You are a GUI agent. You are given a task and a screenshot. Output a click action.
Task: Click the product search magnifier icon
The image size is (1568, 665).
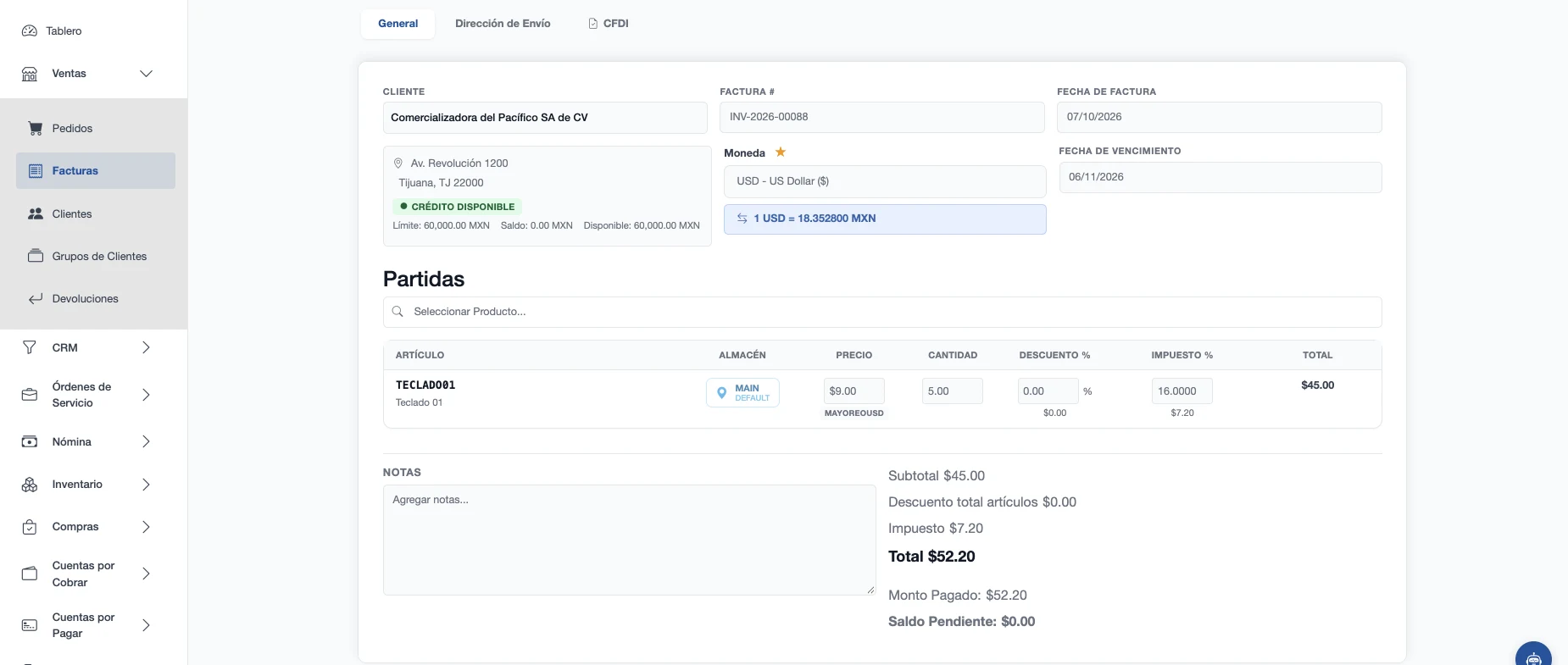tap(398, 312)
